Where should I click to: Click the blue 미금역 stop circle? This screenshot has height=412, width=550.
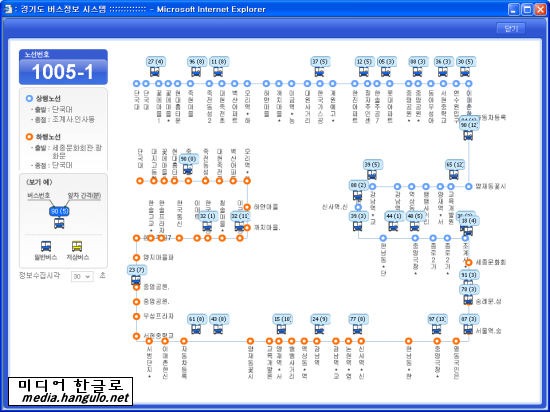tap(291, 83)
